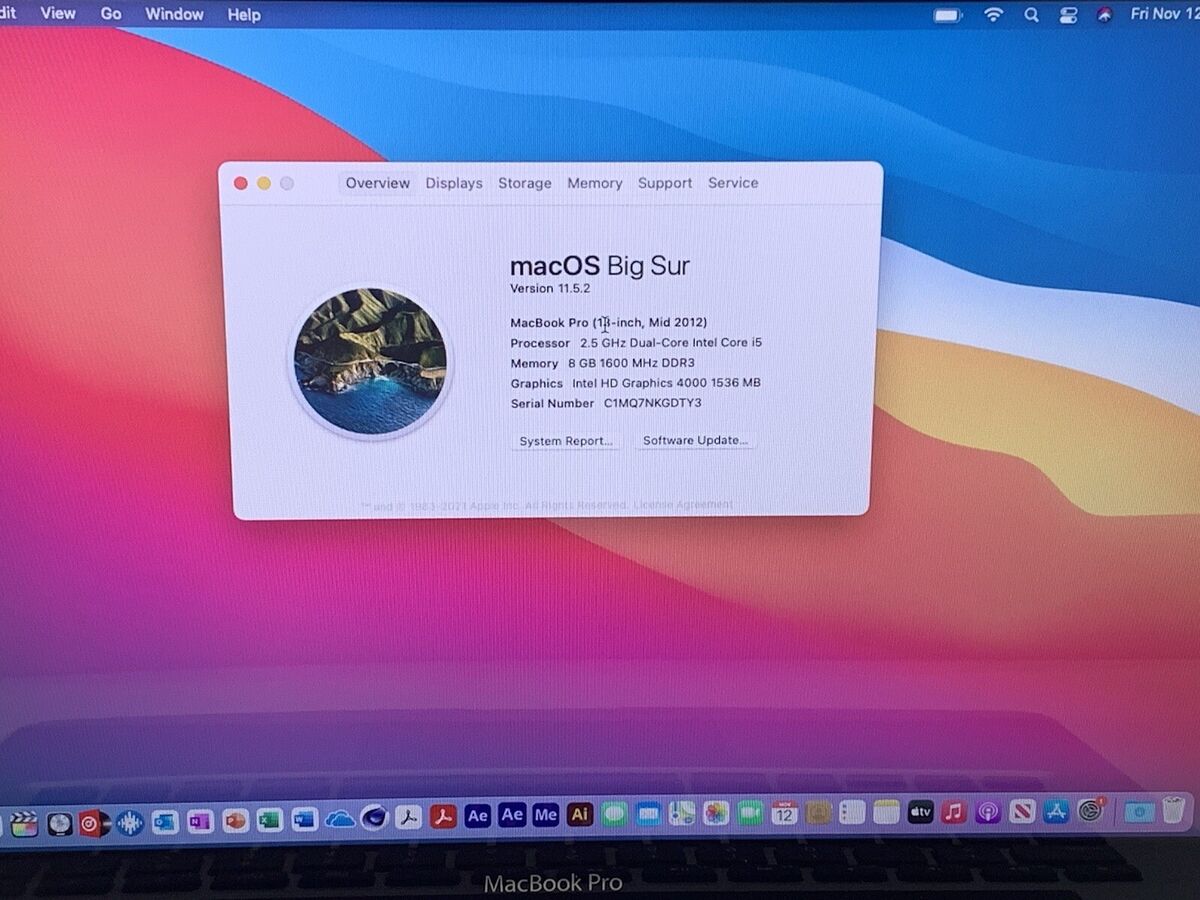Open the Service tab
This screenshot has width=1200, height=900.
[x=733, y=183]
